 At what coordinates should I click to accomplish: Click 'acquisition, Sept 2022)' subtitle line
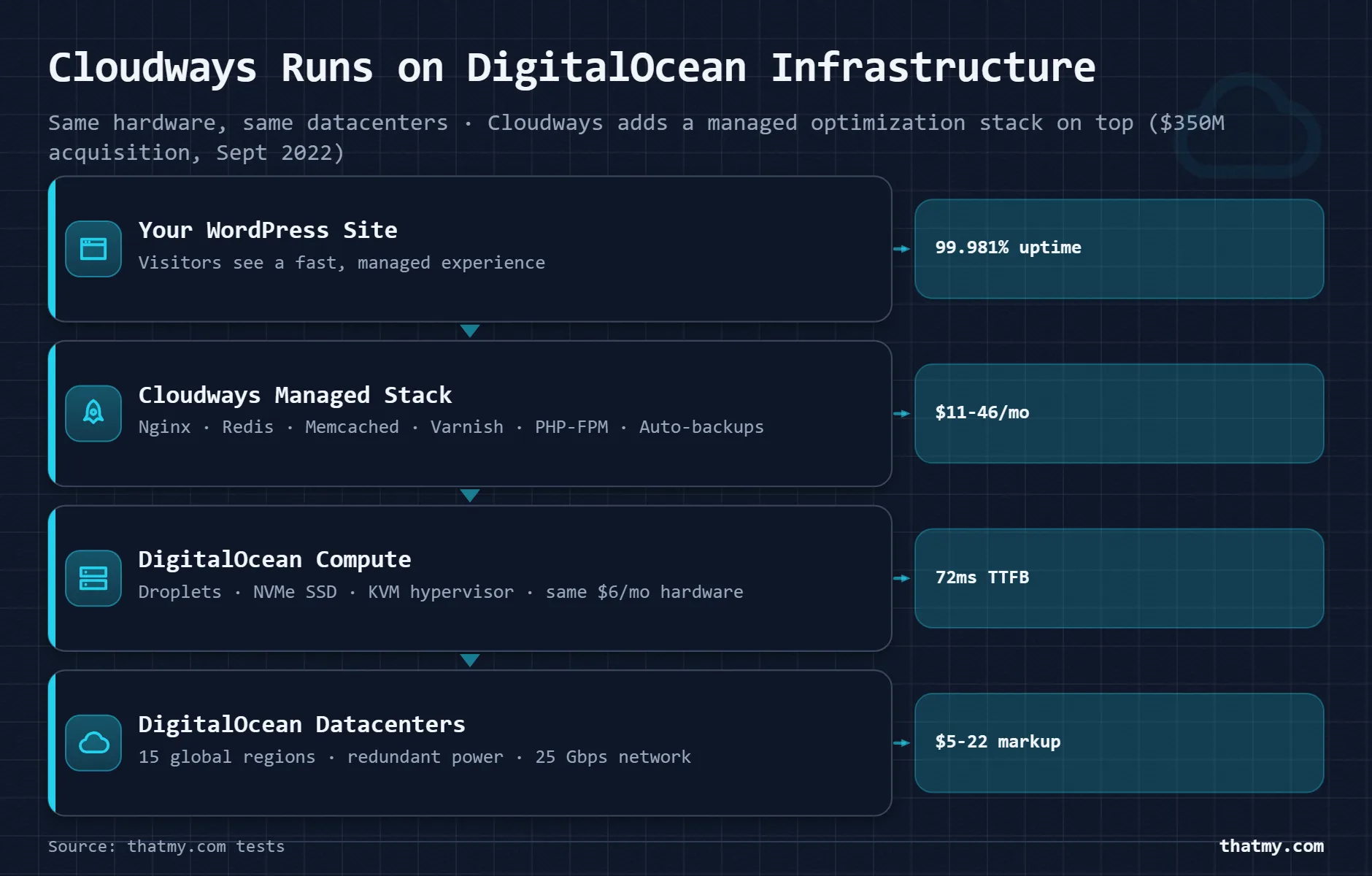(196, 153)
